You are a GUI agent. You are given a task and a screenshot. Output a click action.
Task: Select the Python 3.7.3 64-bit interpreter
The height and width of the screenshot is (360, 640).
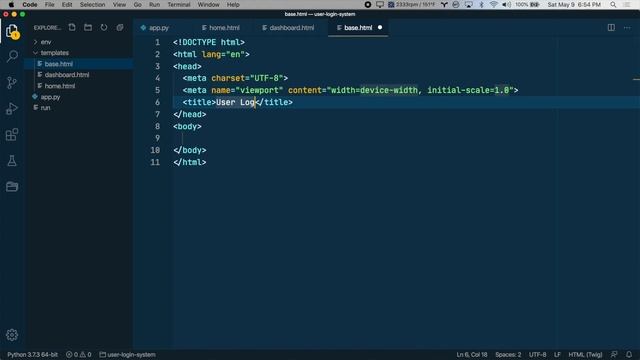tap(32, 354)
